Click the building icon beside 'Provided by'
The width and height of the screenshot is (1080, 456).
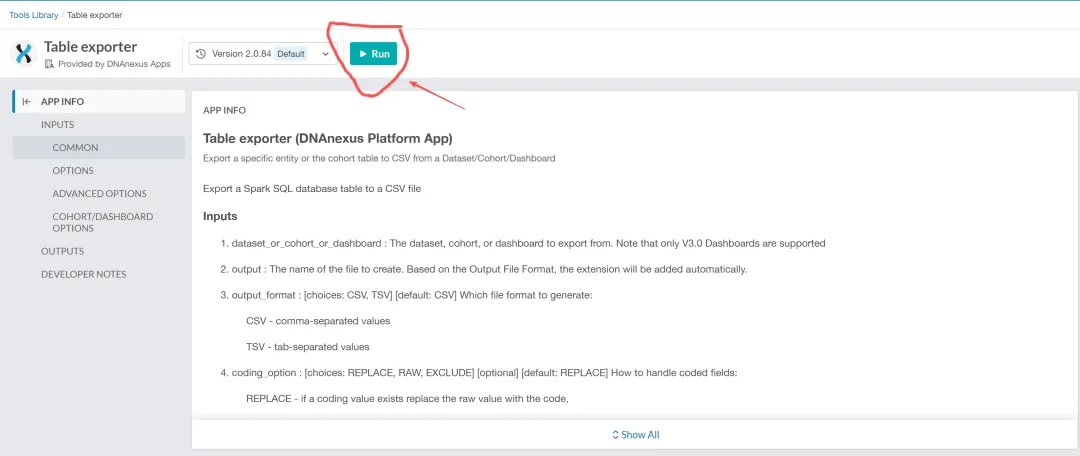[x=49, y=64]
